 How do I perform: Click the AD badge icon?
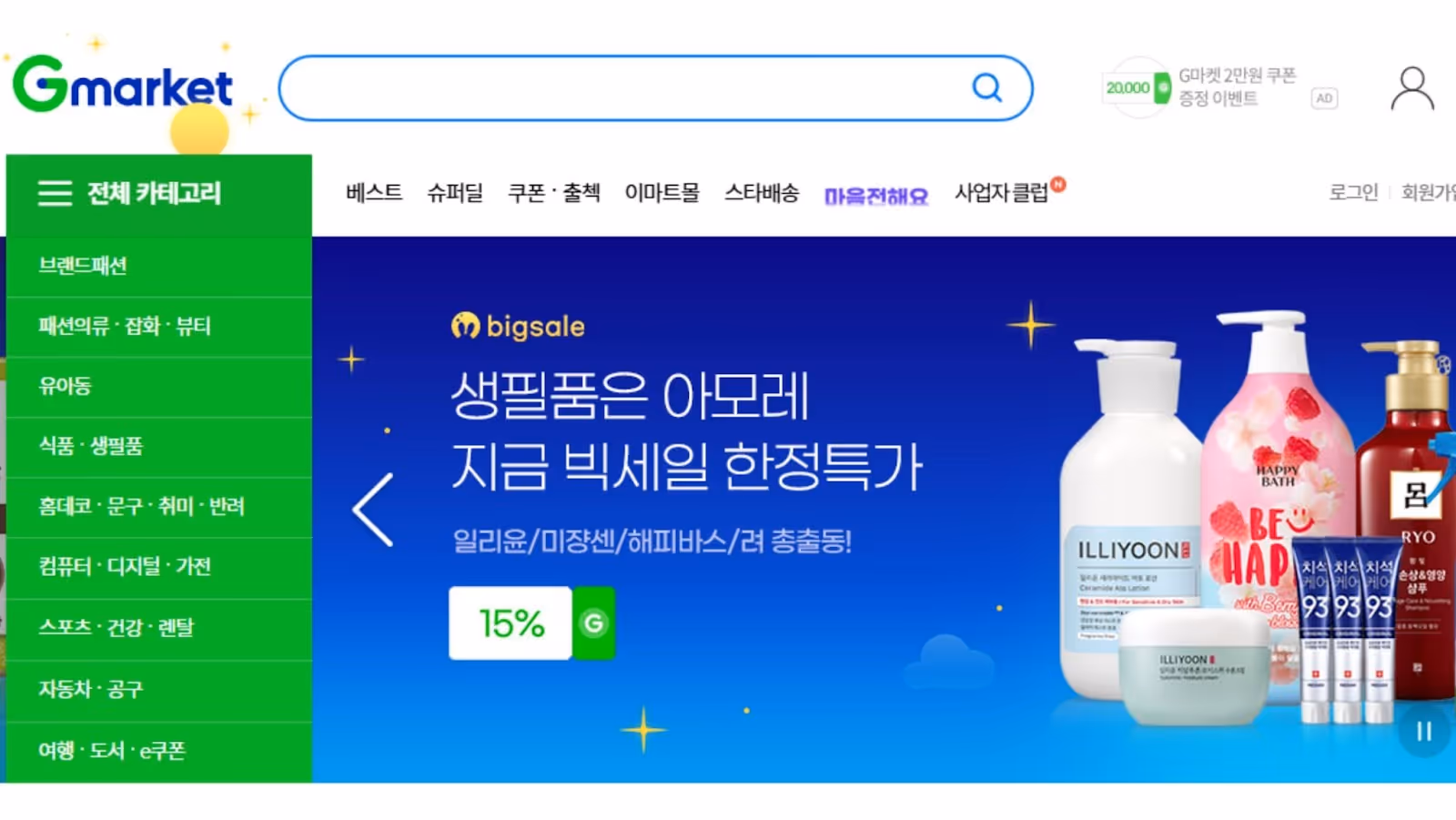(1324, 98)
